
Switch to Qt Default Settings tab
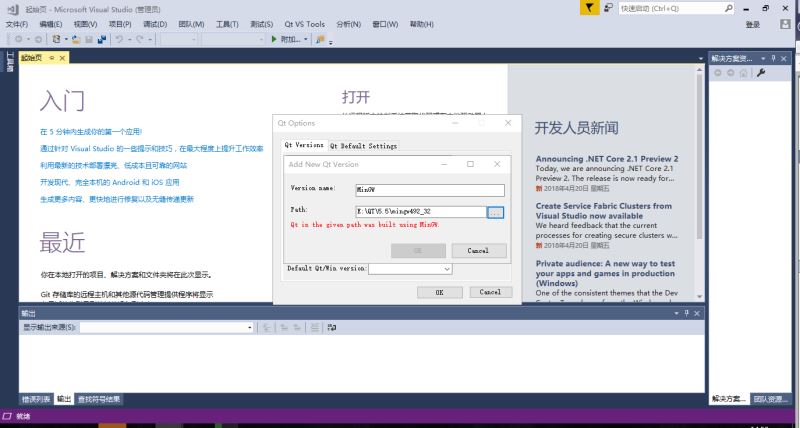pos(363,146)
